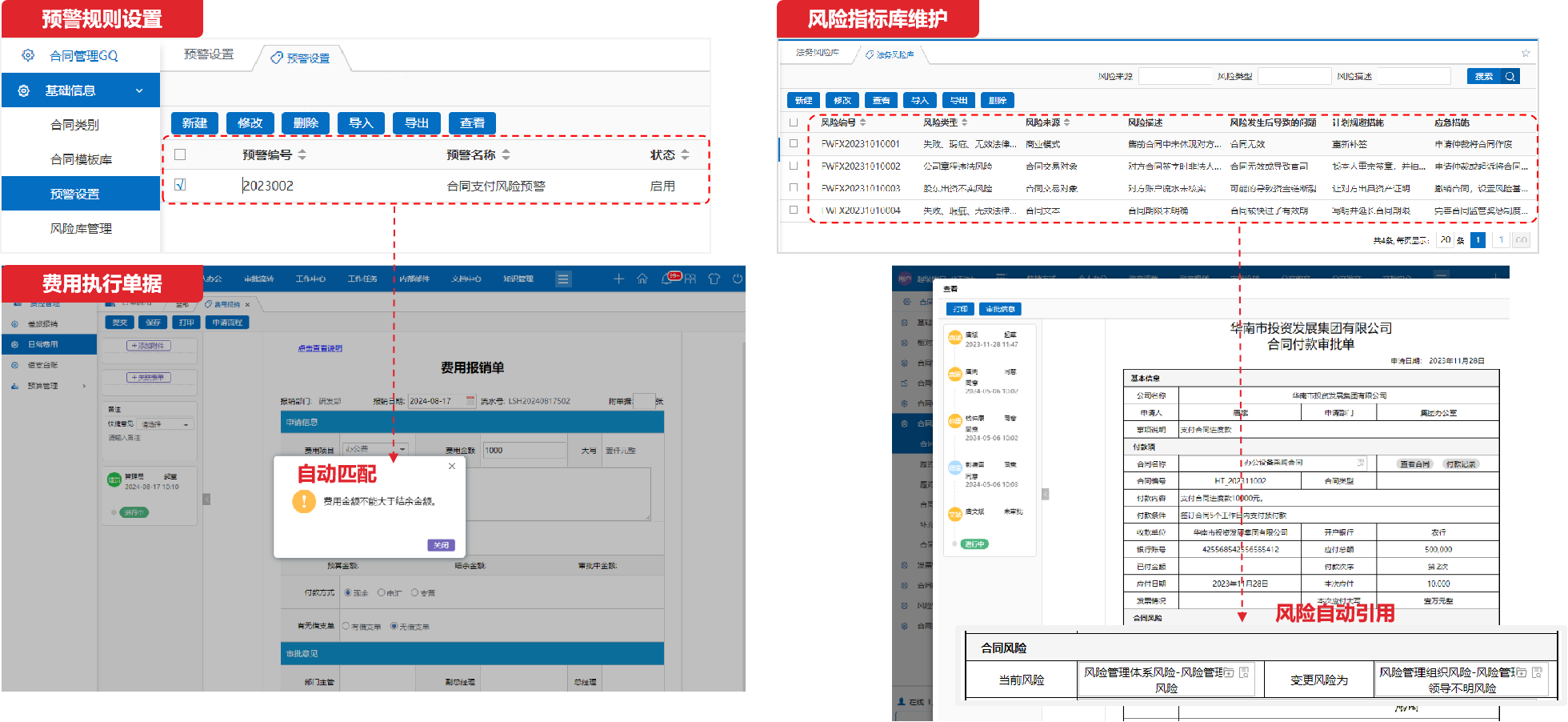Click the gear icon beside 合同管理GQ
The image size is (1568, 722).
pyautogui.click(x=28, y=55)
